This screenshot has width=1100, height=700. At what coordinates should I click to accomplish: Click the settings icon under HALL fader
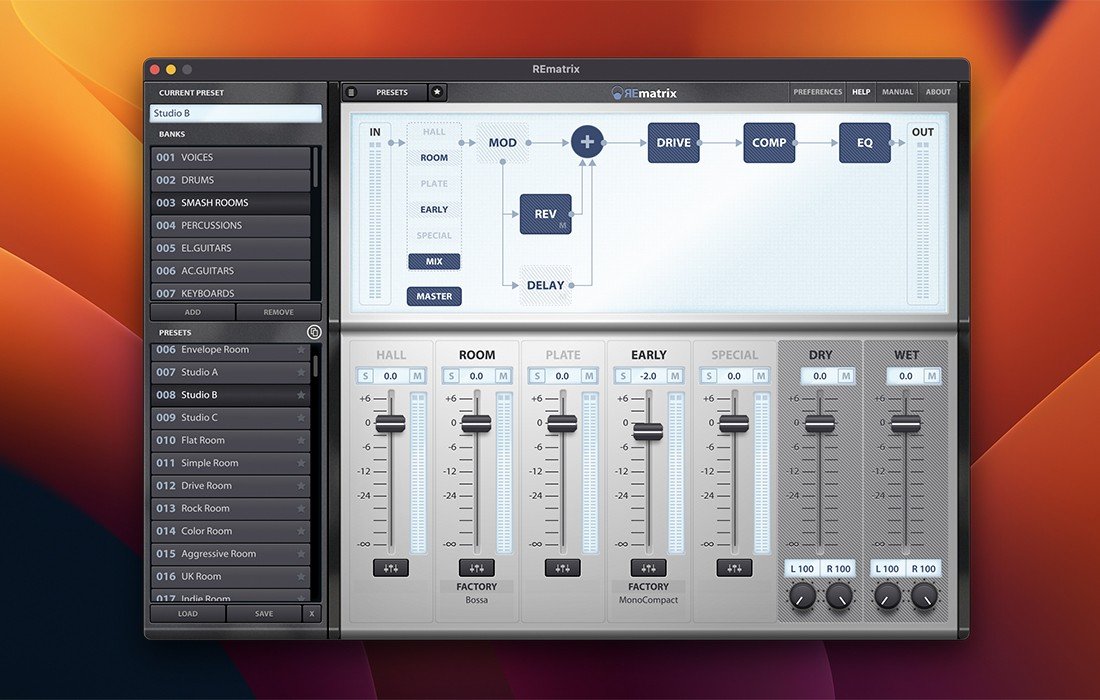(x=390, y=568)
